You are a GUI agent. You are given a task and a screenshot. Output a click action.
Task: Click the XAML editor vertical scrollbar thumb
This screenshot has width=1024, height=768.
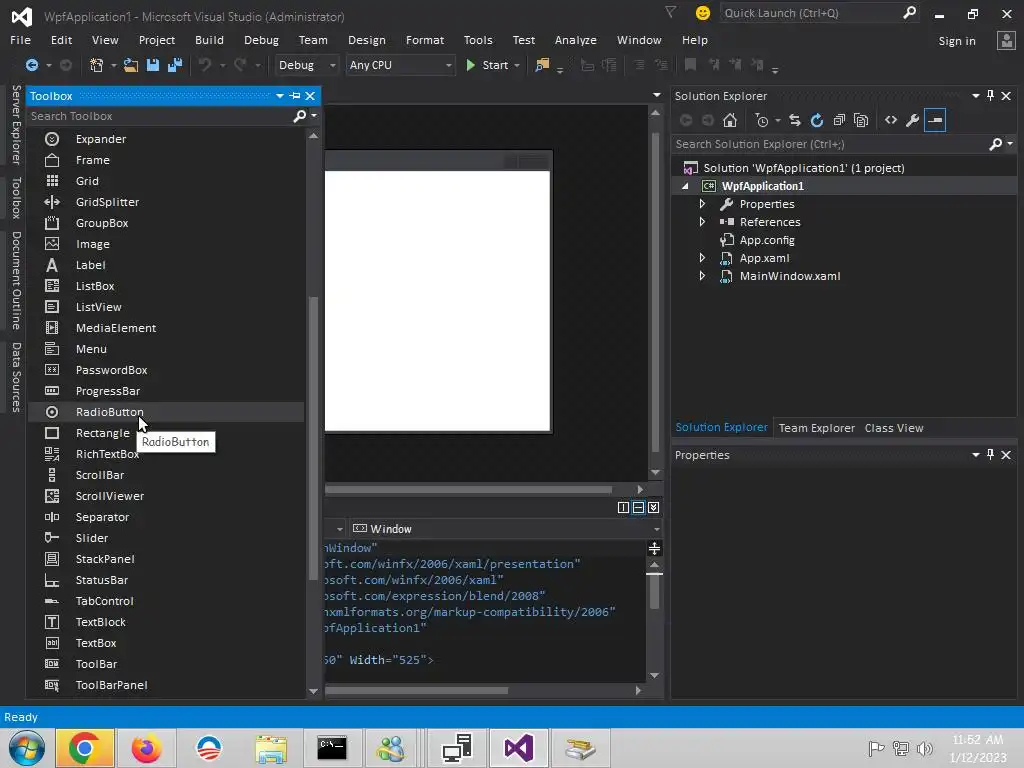pos(654,591)
